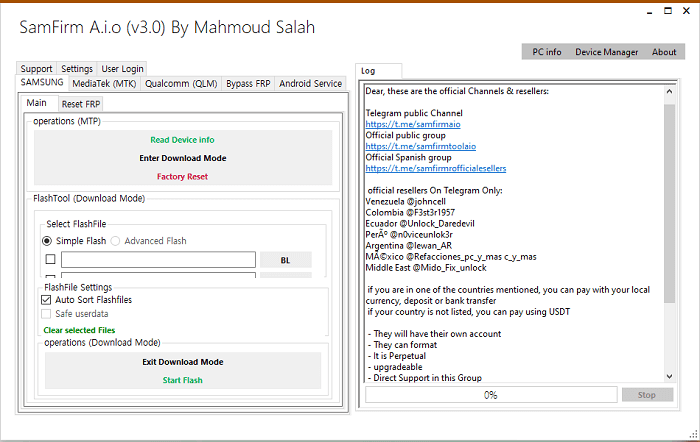
Task: Click Start Flash
Action: 183,380
